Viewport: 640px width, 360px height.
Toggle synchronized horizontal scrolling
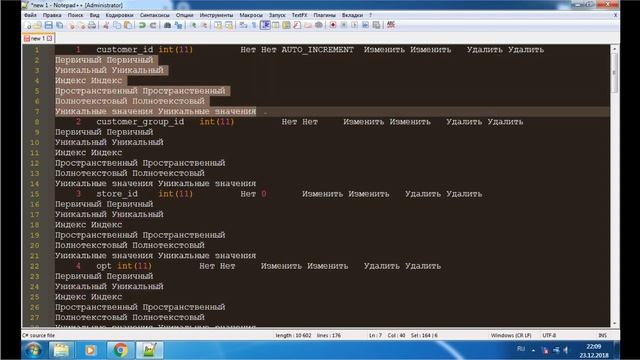pyautogui.click(x=229, y=25)
